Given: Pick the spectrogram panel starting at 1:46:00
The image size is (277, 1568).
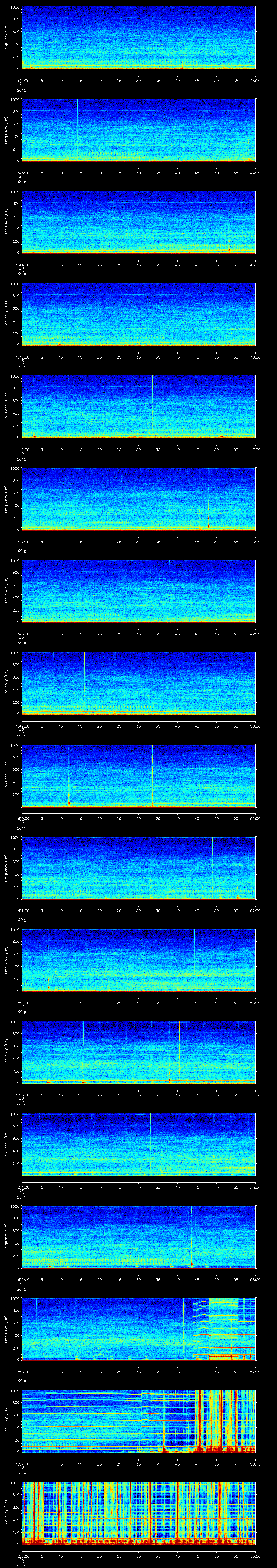Looking at the screenshot, I should tap(139, 407).
